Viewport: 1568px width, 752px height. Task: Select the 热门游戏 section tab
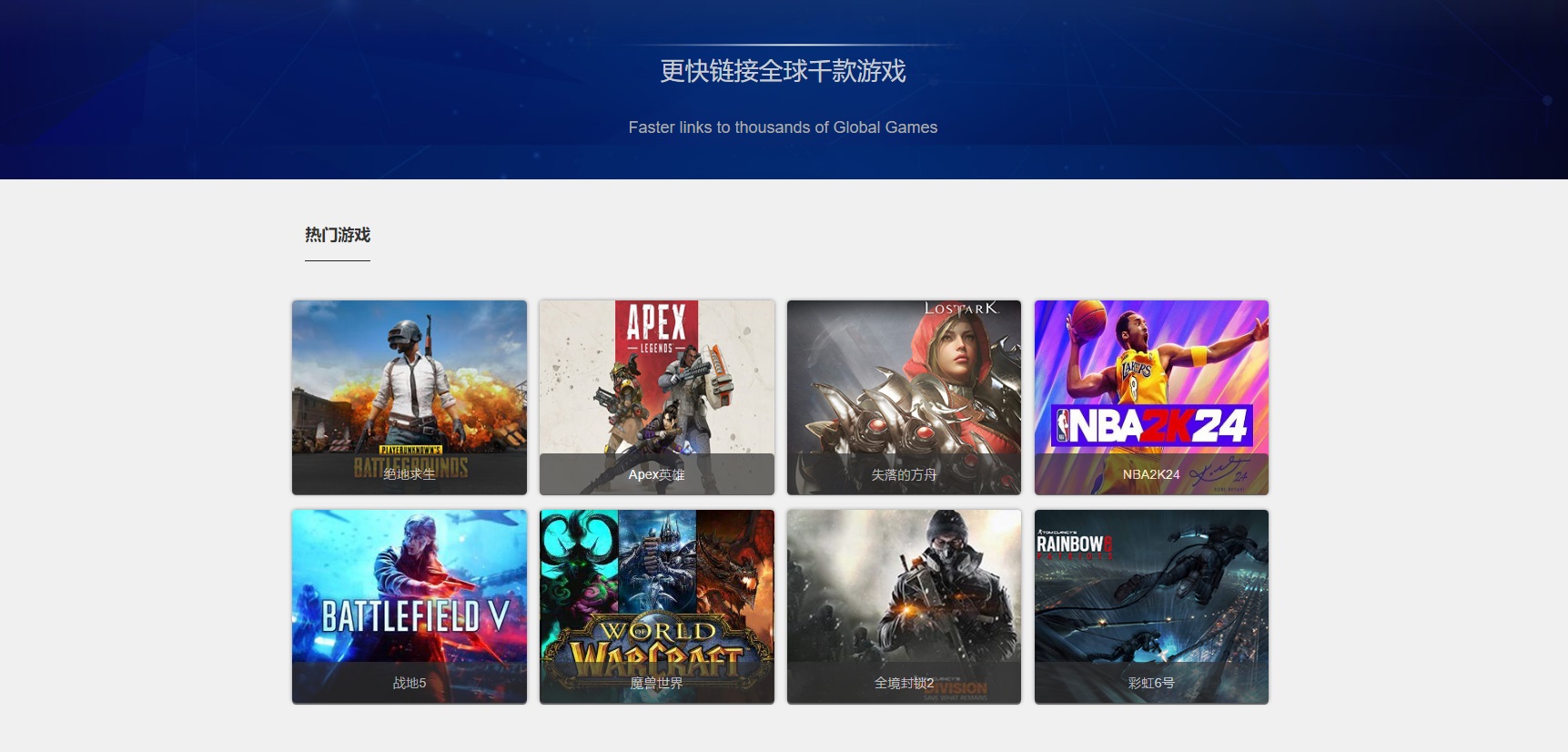pyautogui.click(x=338, y=235)
